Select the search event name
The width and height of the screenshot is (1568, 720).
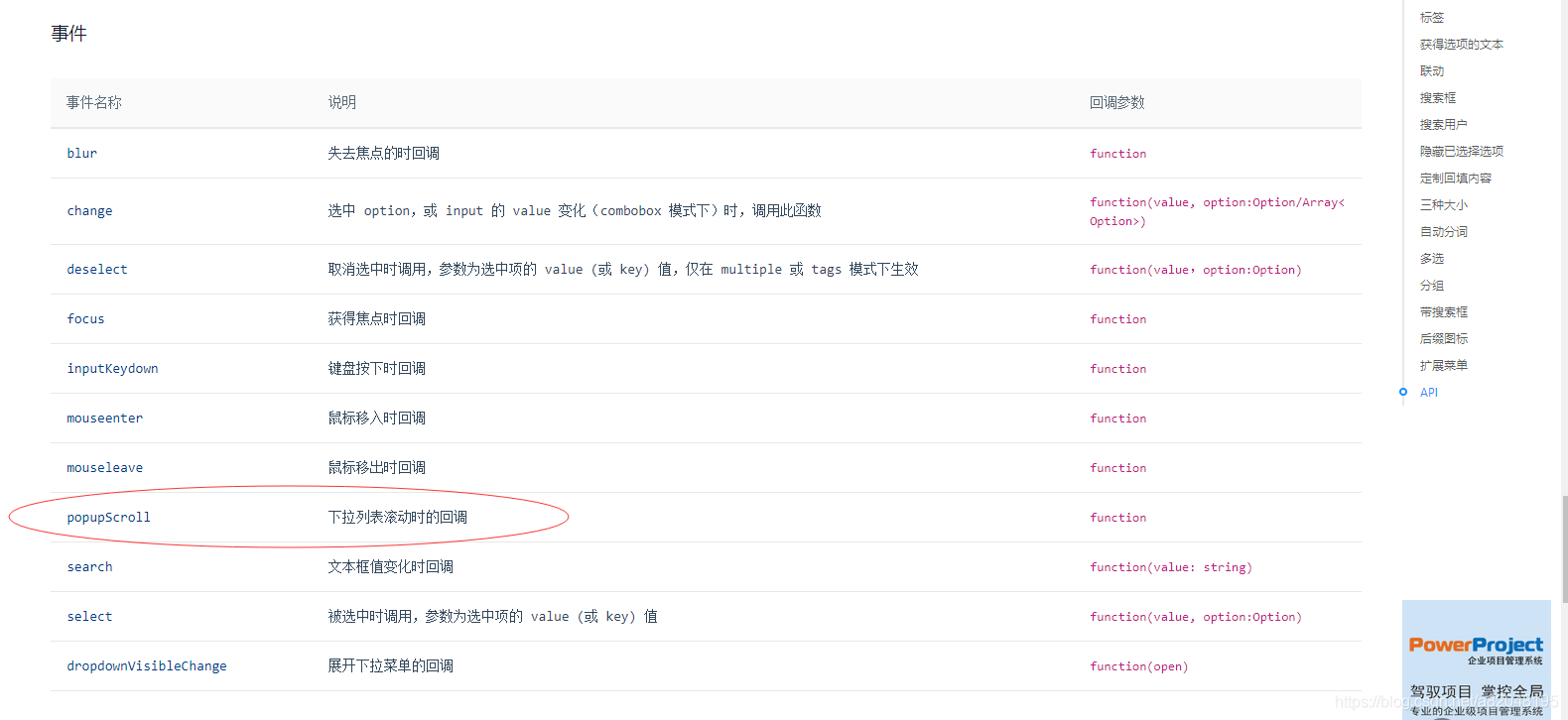(x=89, y=567)
